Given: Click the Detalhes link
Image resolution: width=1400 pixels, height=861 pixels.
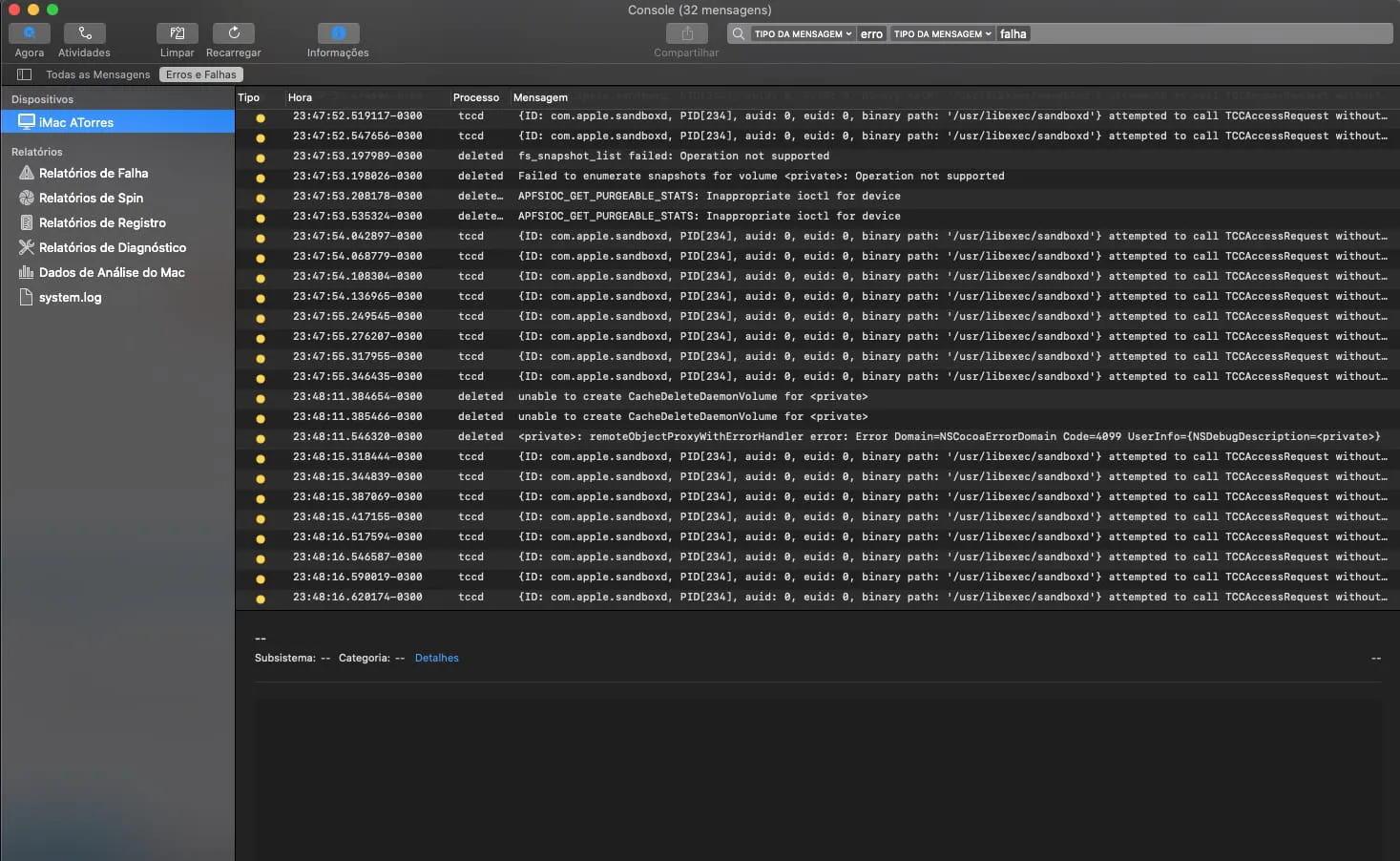Looking at the screenshot, I should (x=436, y=658).
